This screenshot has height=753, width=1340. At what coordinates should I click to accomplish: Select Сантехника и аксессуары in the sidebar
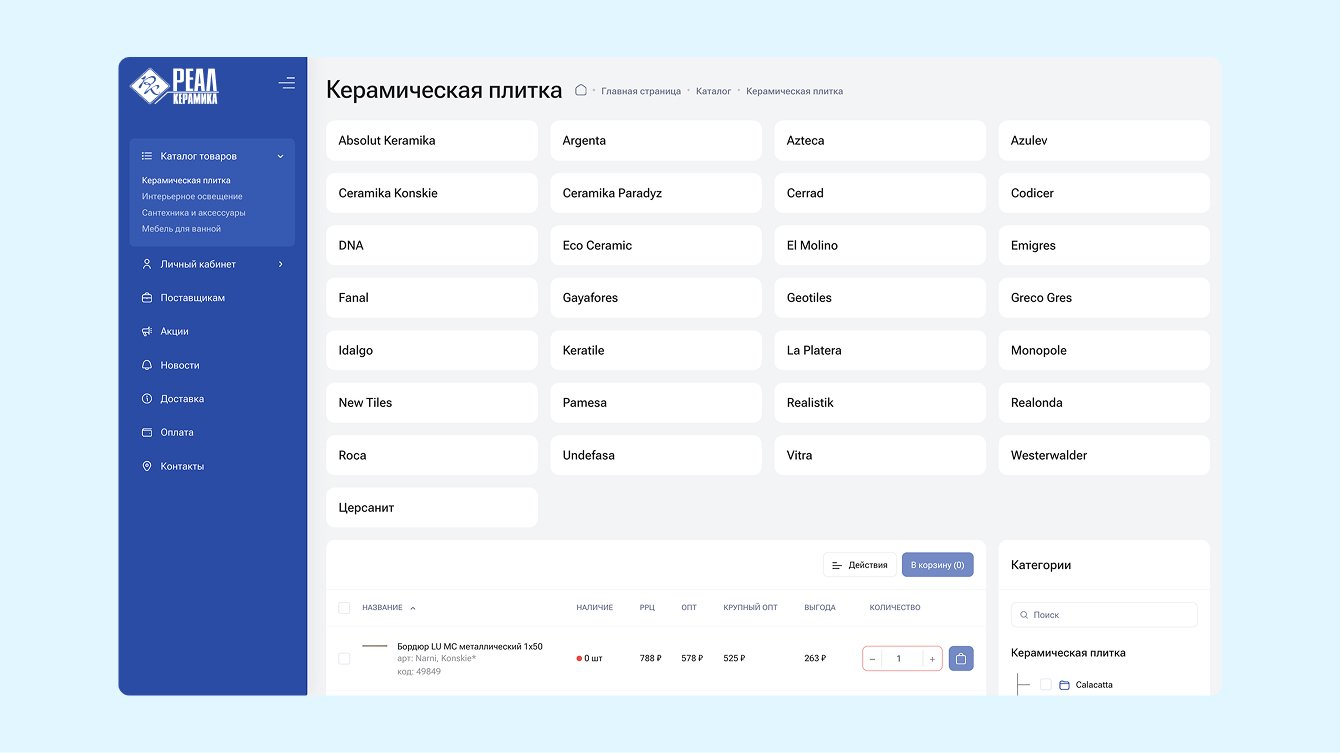click(x=194, y=213)
